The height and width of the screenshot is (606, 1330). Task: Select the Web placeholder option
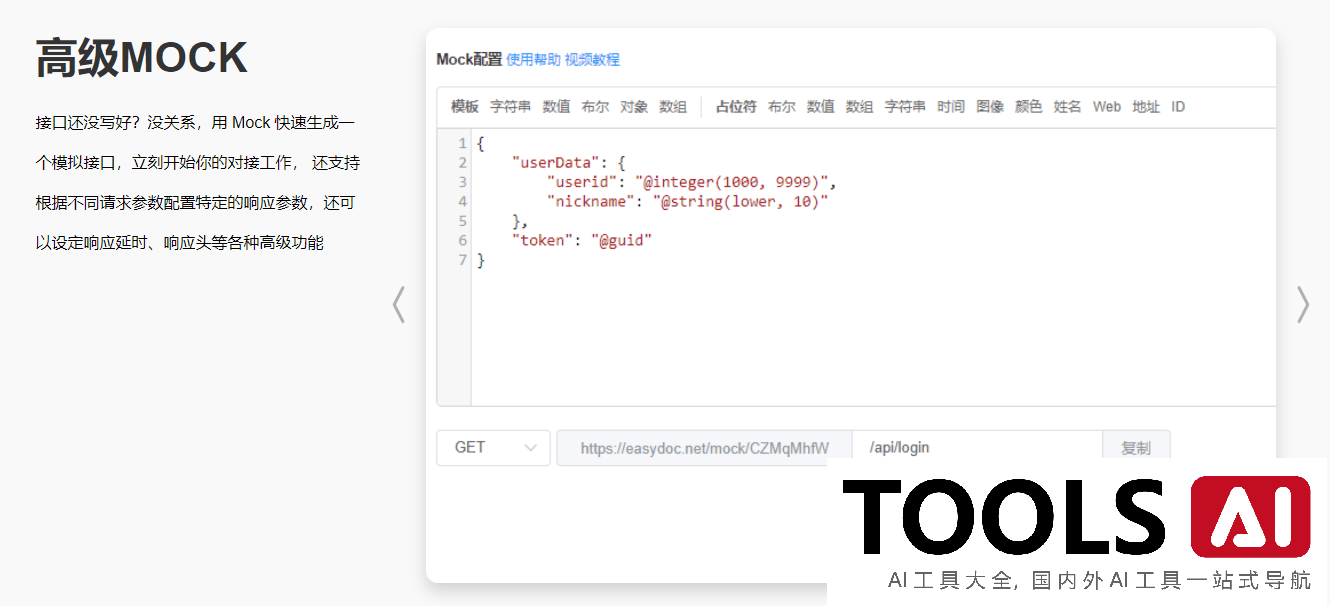[x=1107, y=107]
